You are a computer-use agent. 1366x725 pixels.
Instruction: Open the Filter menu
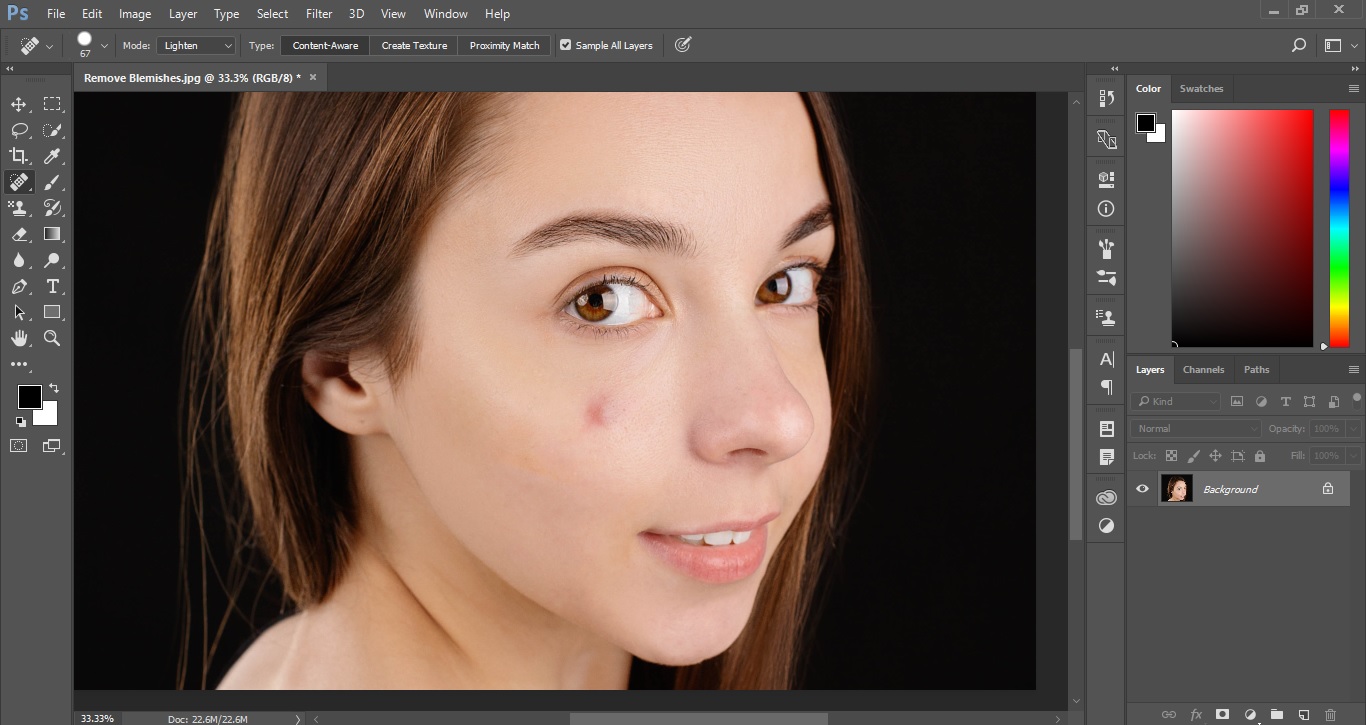tap(319, 14)
